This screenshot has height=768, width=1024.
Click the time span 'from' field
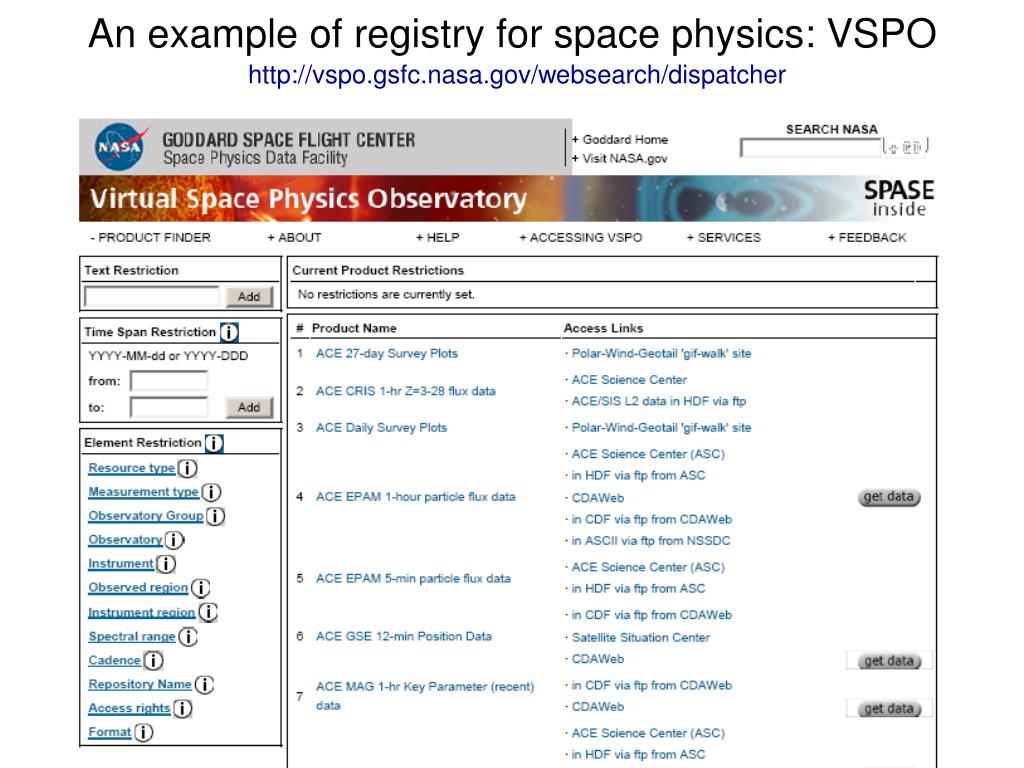pyautogui.click(x=169, y=381)
